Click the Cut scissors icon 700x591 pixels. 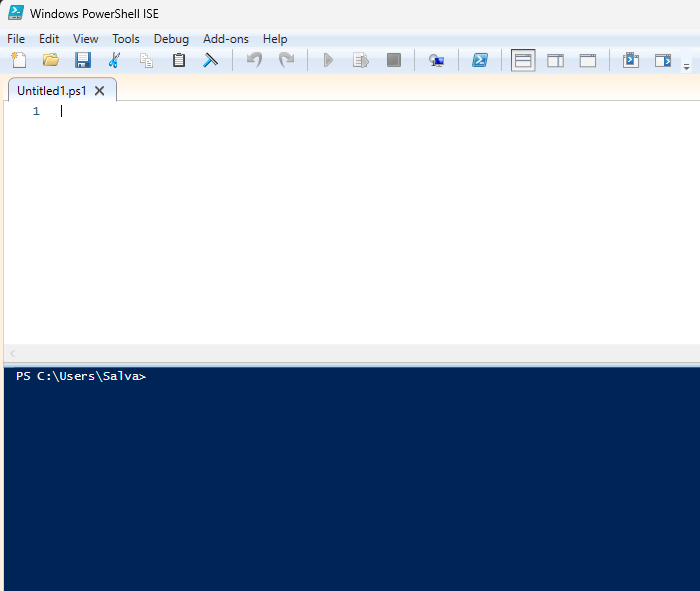click(114, 60)
